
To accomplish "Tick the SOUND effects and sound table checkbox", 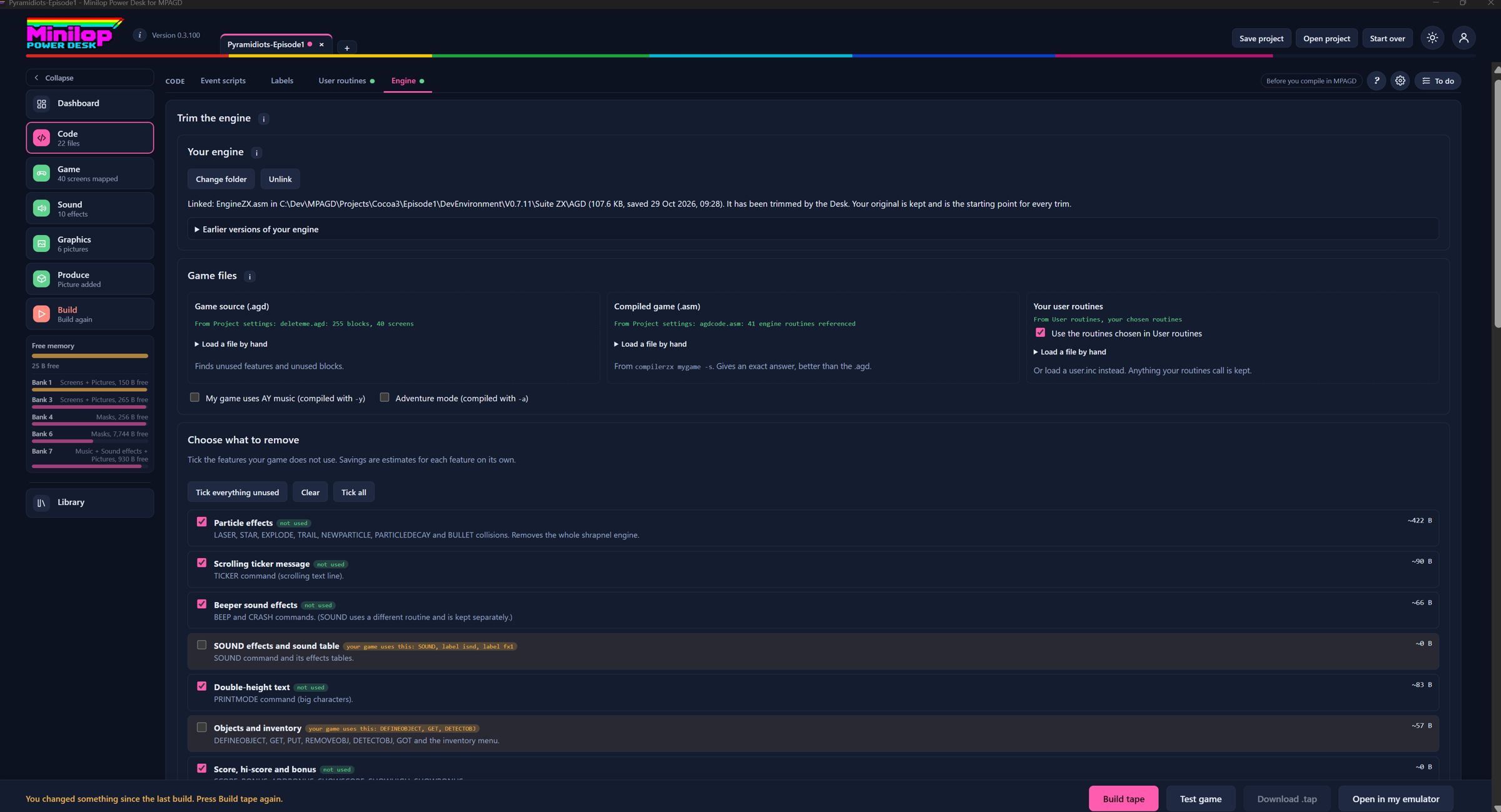I will pos(201,644).
